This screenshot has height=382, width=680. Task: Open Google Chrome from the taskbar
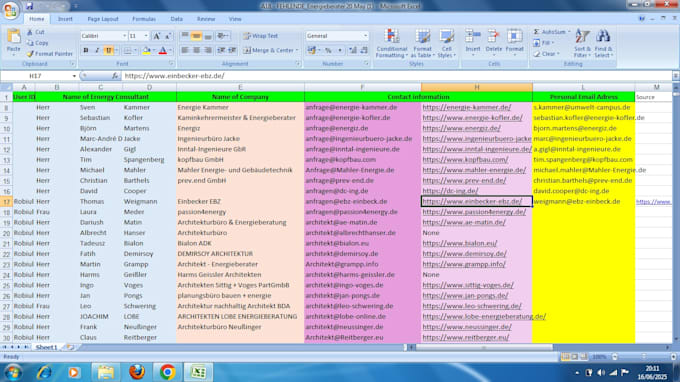coord(167,372)
